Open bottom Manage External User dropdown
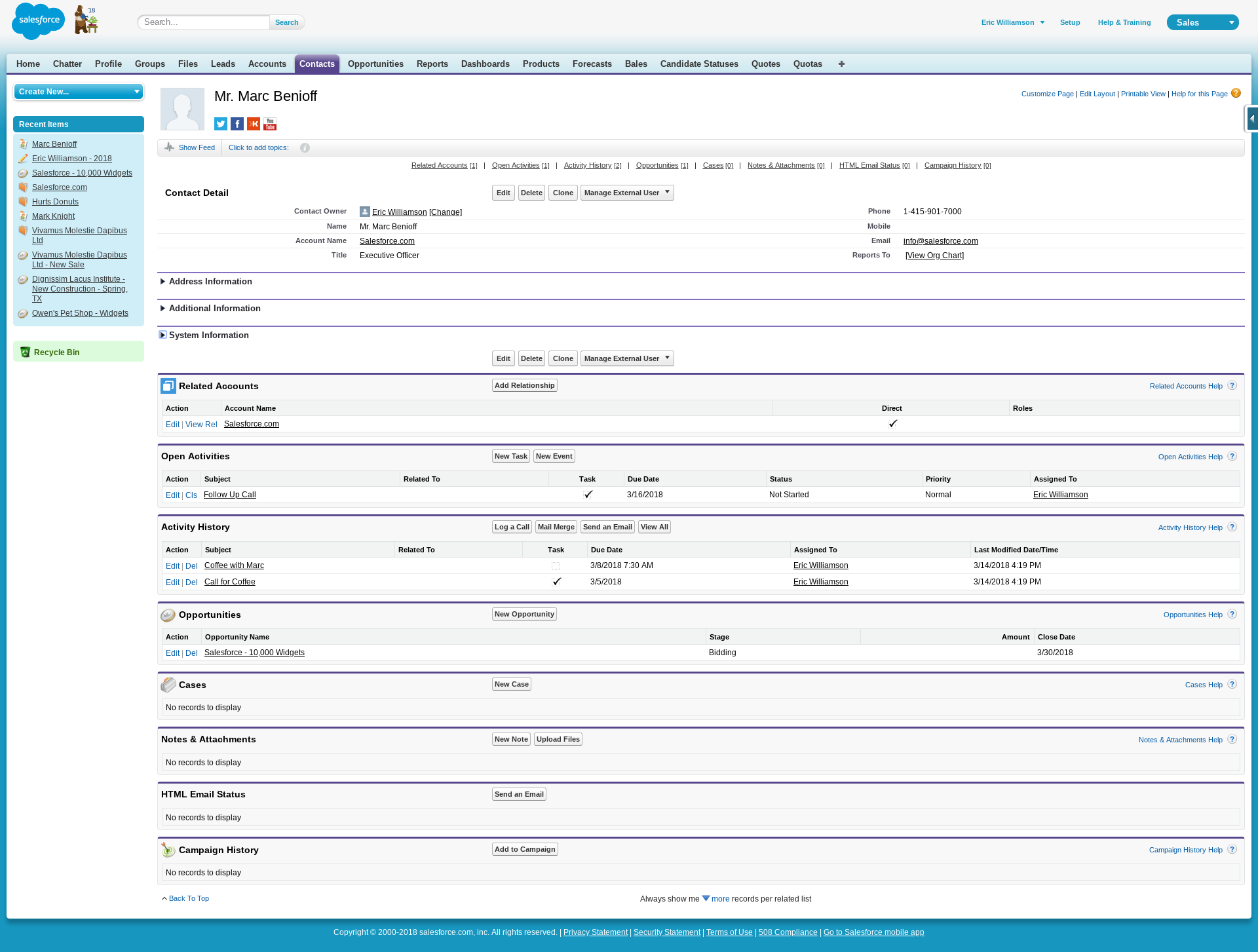Screen dimensions: 1258x952 627,358
